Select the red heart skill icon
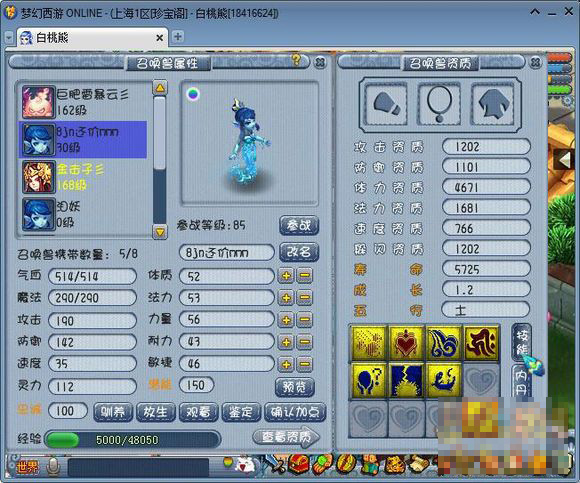Screen dimensions: 580x483 [x=407, y=342]
